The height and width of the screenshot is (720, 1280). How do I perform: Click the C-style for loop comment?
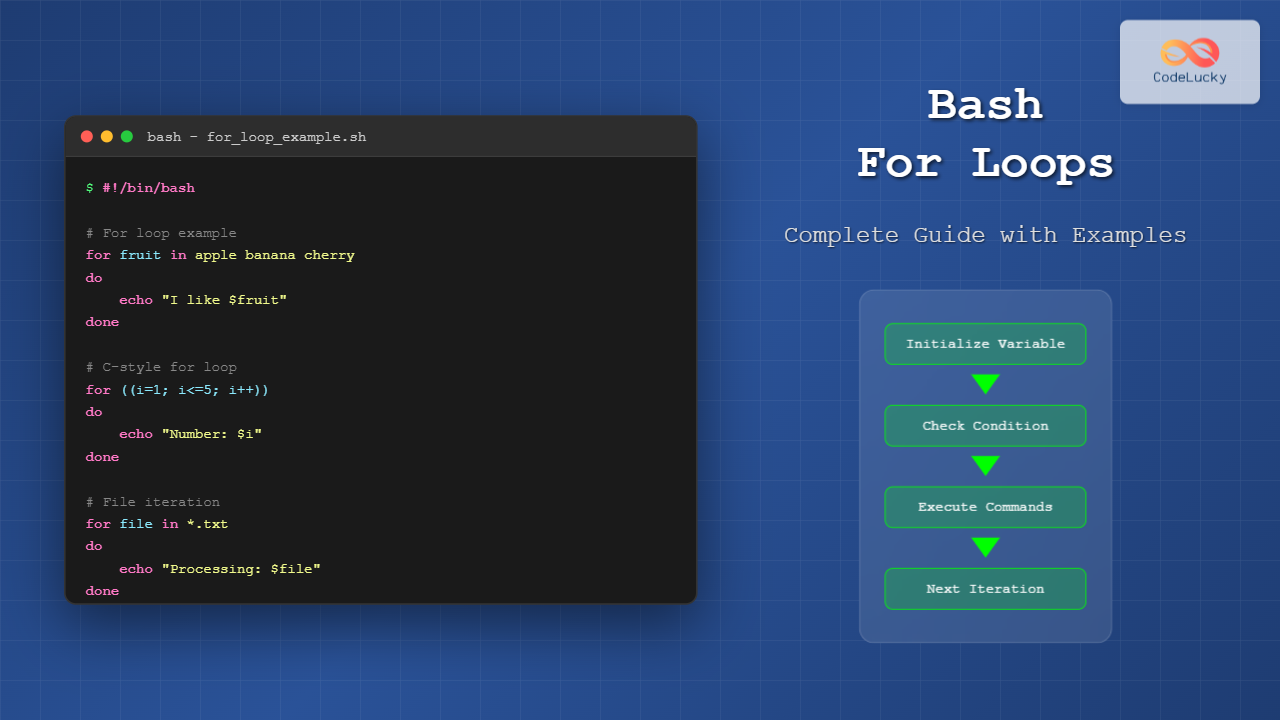(161, 367)
